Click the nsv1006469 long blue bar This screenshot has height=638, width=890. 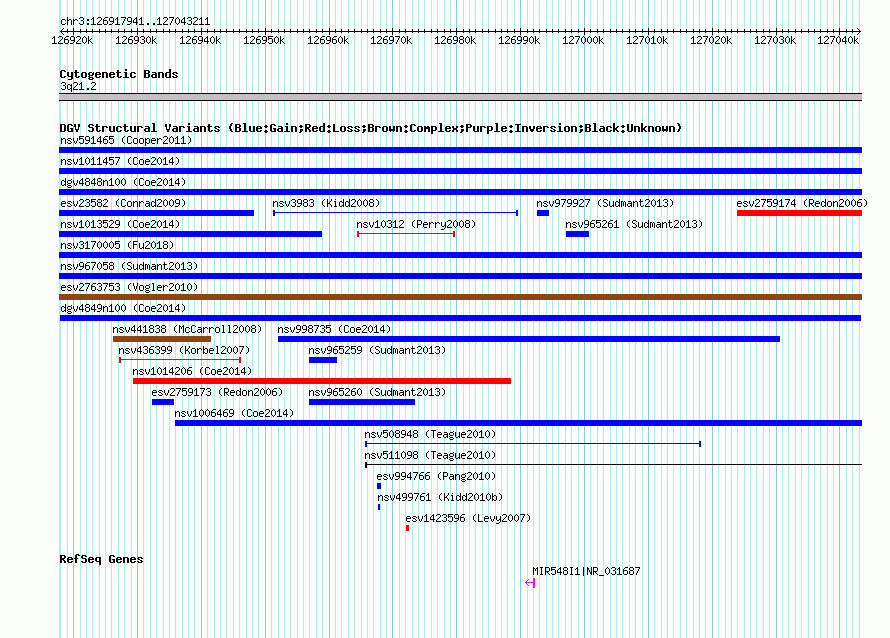coord(518,423)
